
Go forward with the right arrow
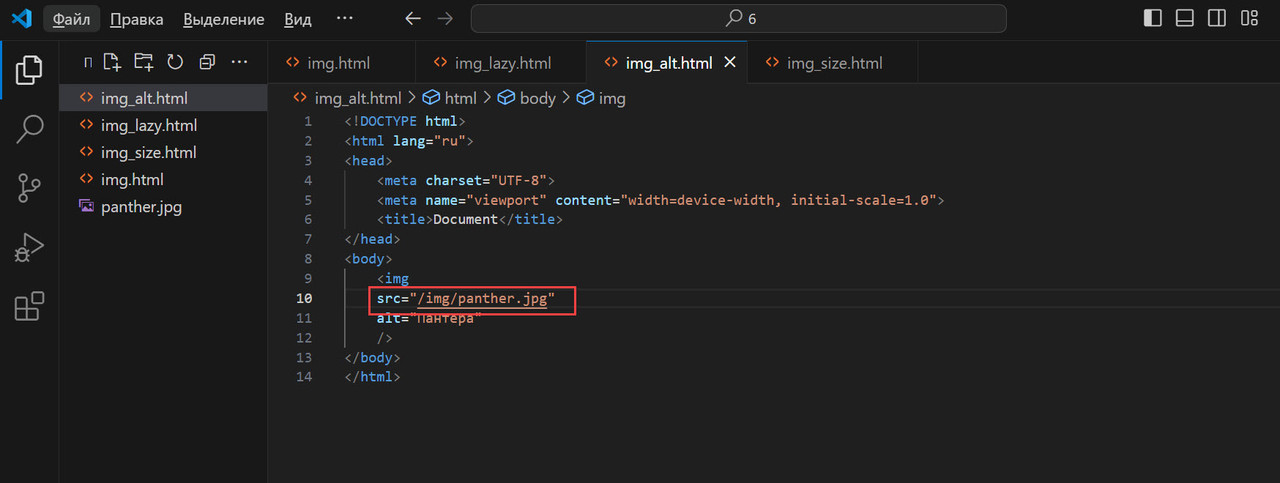pos(446,18)
